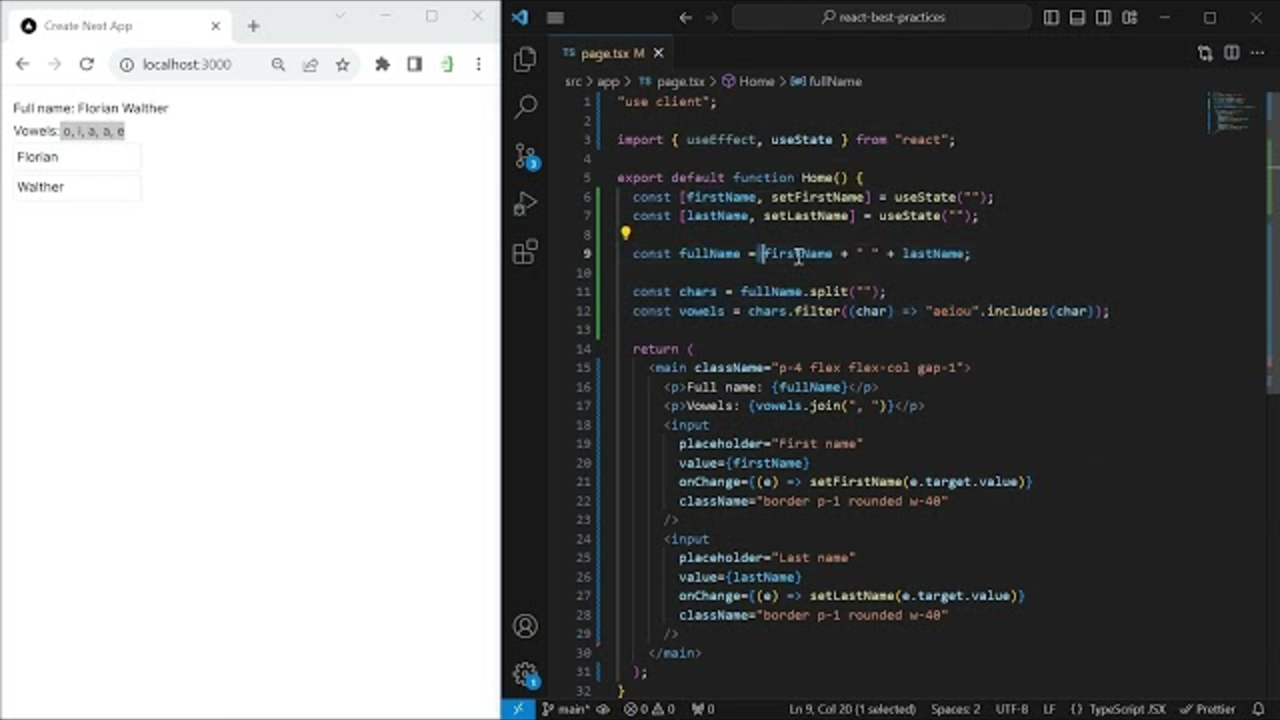Star the current page as a favorite
1280x720 pixels.
pos(342,64)
